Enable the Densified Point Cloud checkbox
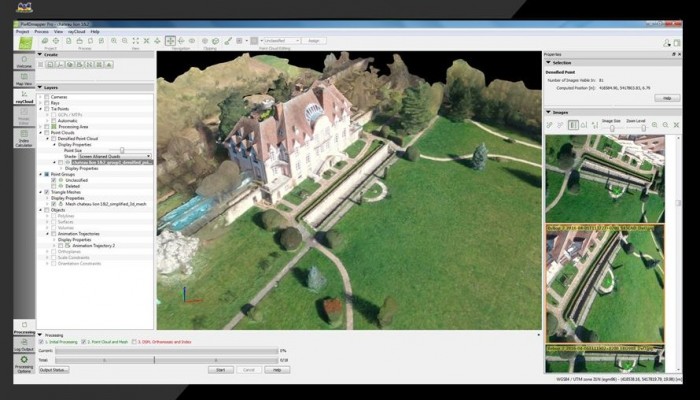The image size is (700, 400). 54,139
